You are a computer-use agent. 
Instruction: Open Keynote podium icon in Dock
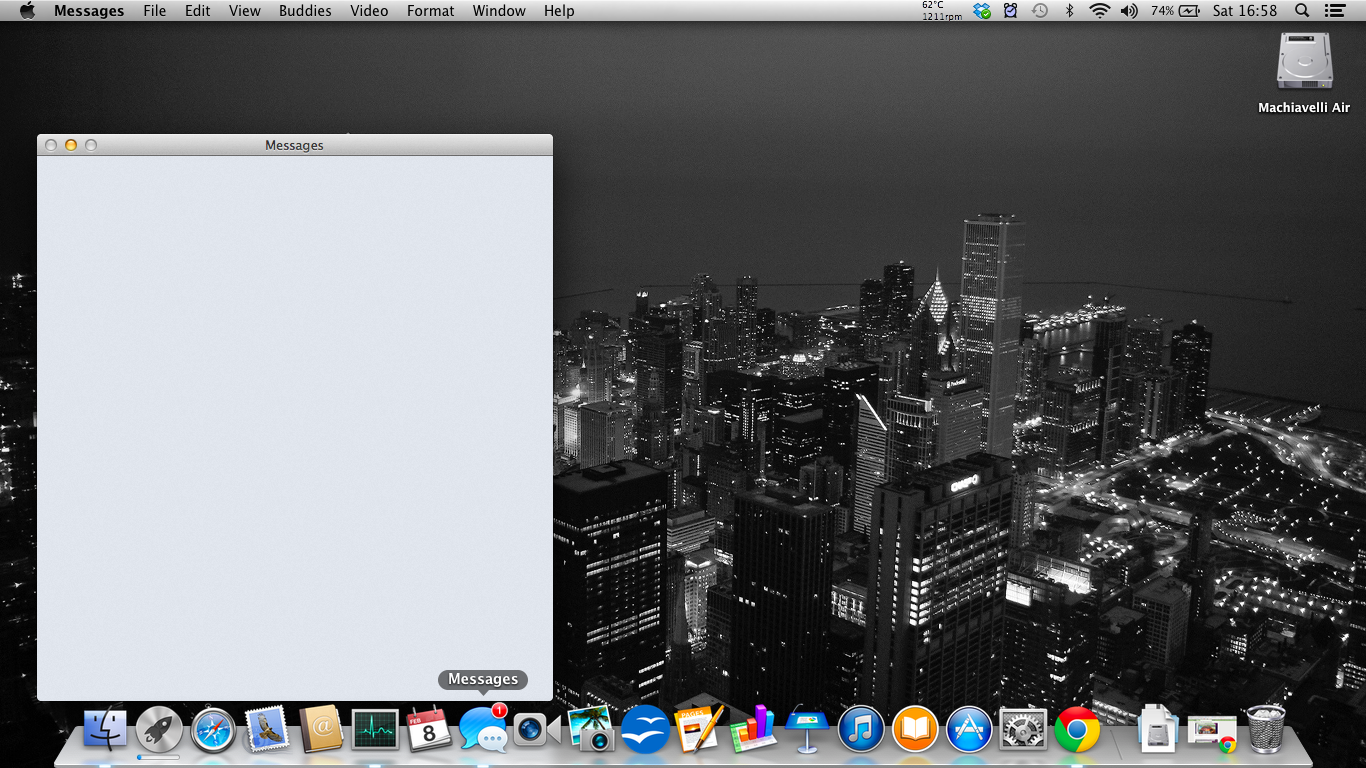point(807,729)
